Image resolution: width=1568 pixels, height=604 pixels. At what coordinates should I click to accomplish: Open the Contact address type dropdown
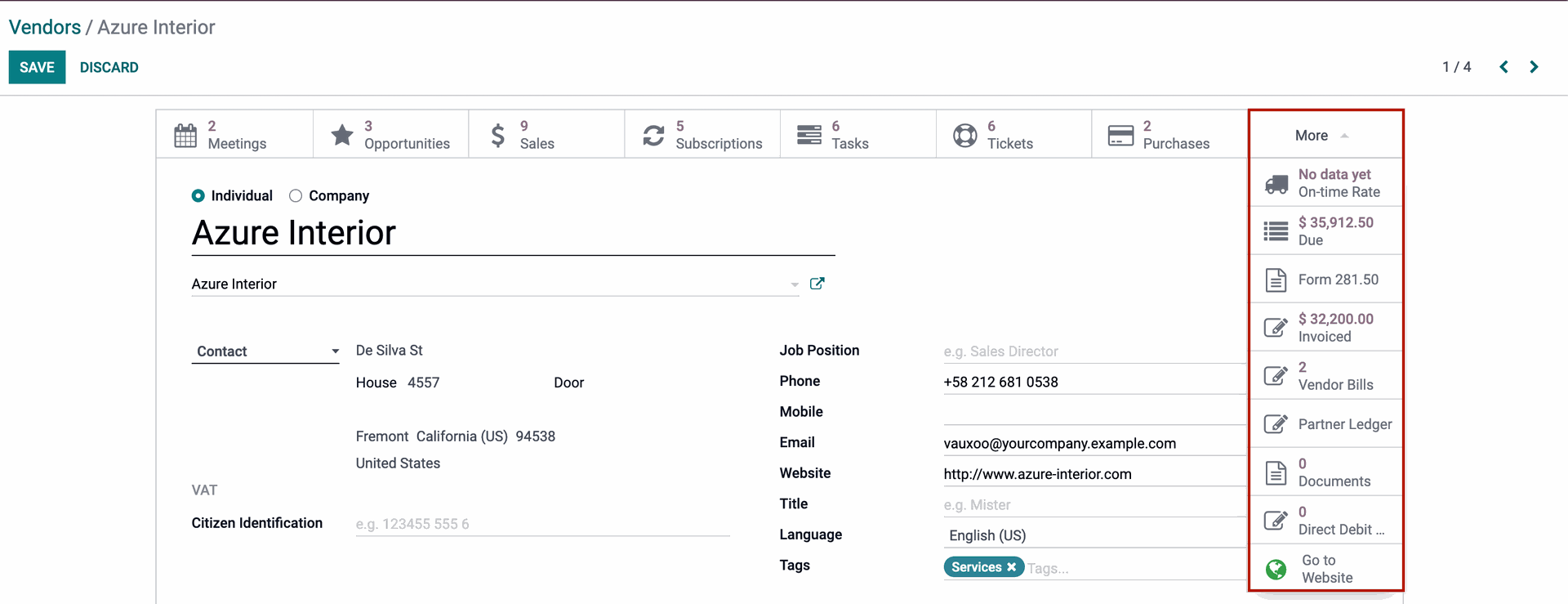click(265, 351)
